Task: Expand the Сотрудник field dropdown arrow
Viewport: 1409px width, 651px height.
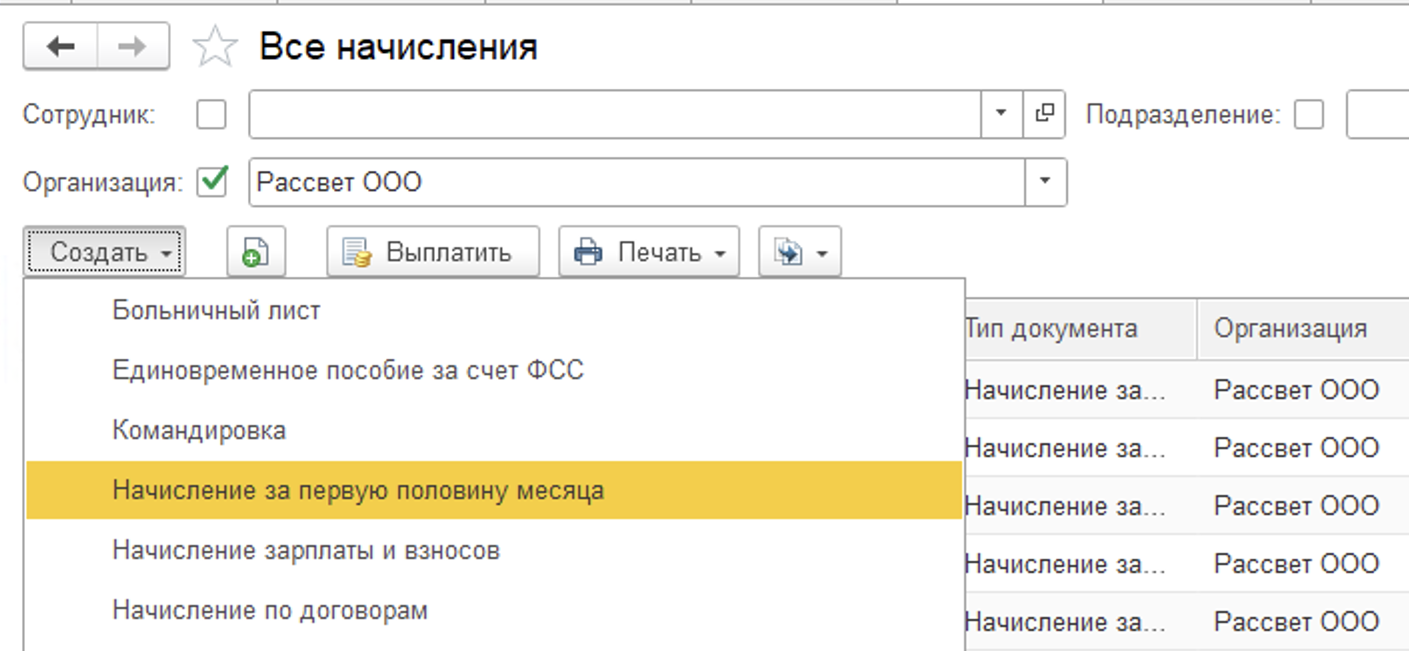Action: coord(1002,114)
